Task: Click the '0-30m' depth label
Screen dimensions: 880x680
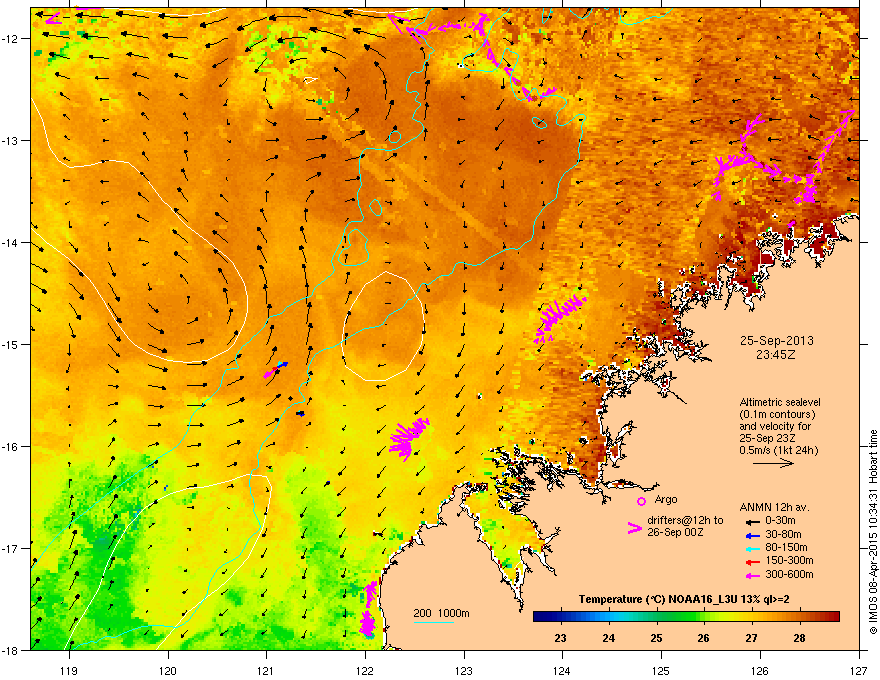Action: click(x=780, y=521)
